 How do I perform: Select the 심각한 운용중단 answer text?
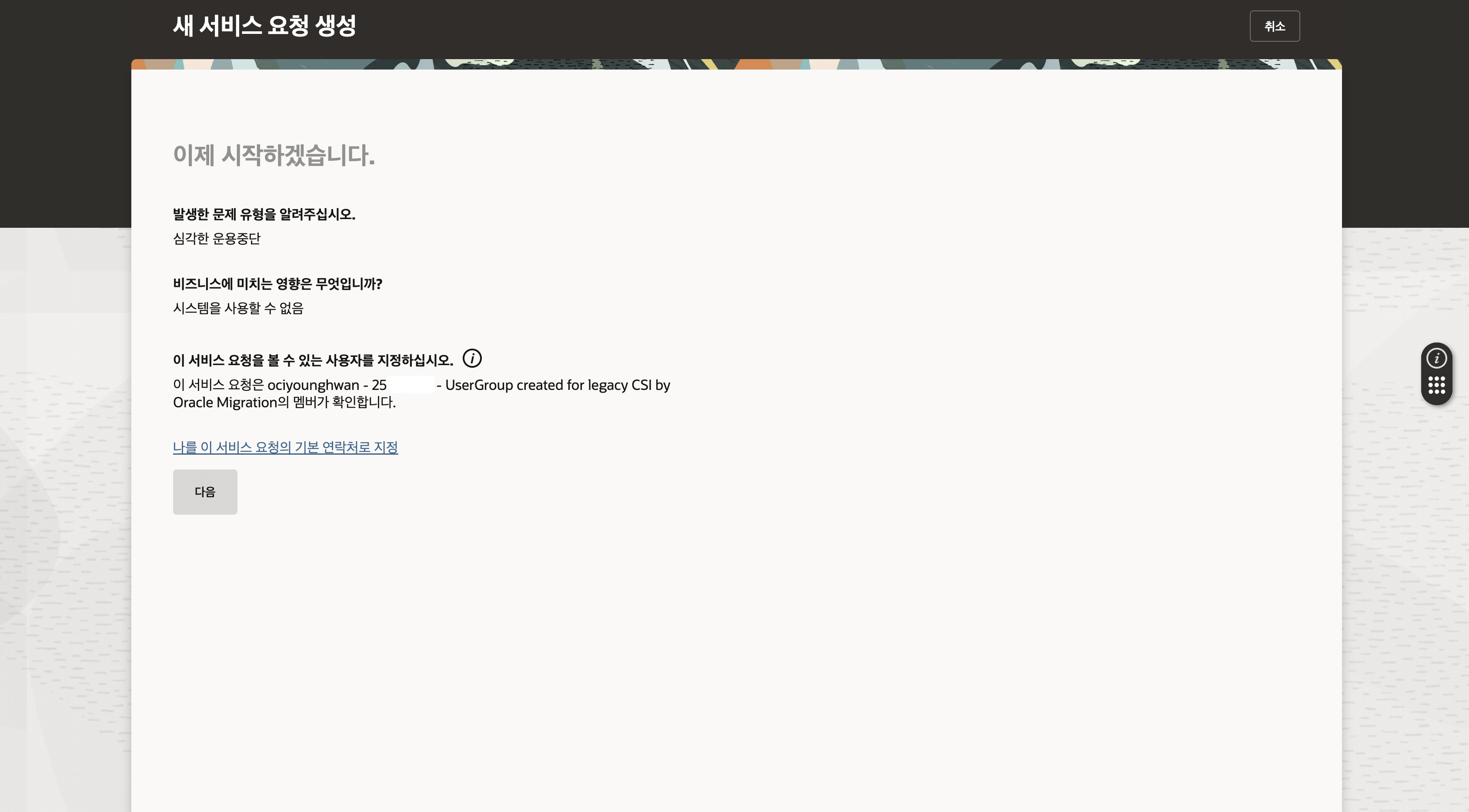[x=217, y=238]
